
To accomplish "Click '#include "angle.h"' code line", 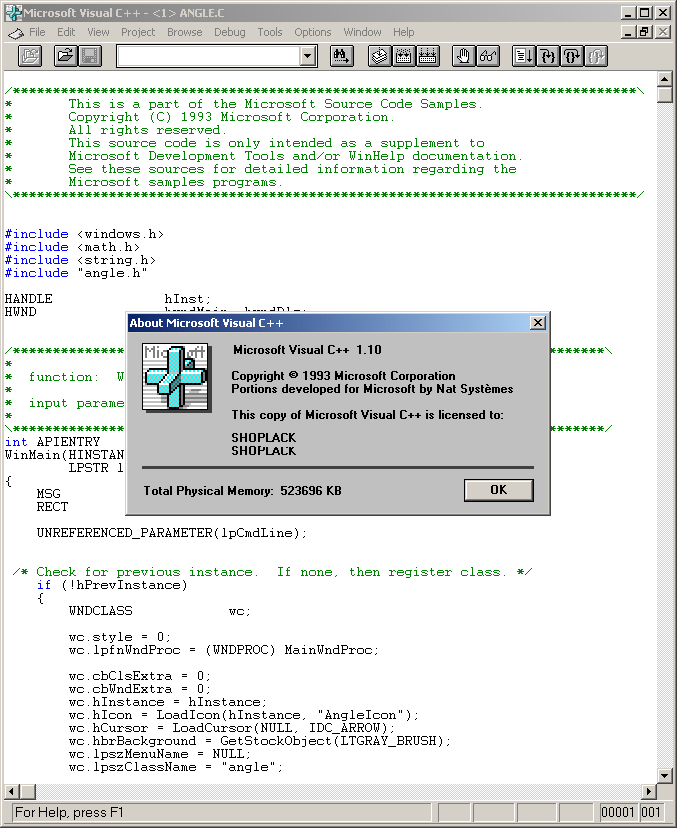I will [x=76, y=273].
